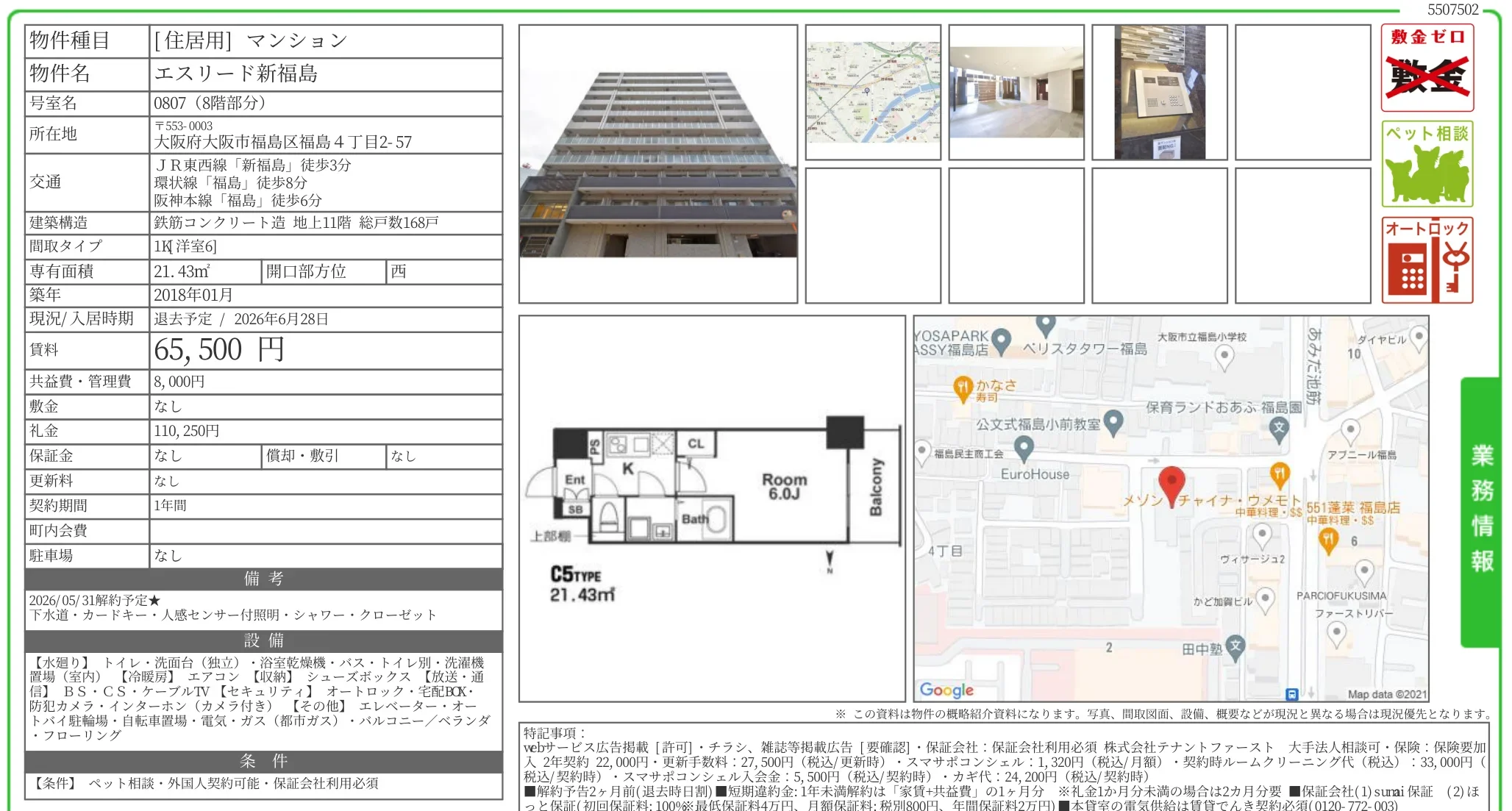Image resolution: width=1512 pixels, height=811 pixels.
Task: Open the area map thumbnail
Action: click(873, 92)
